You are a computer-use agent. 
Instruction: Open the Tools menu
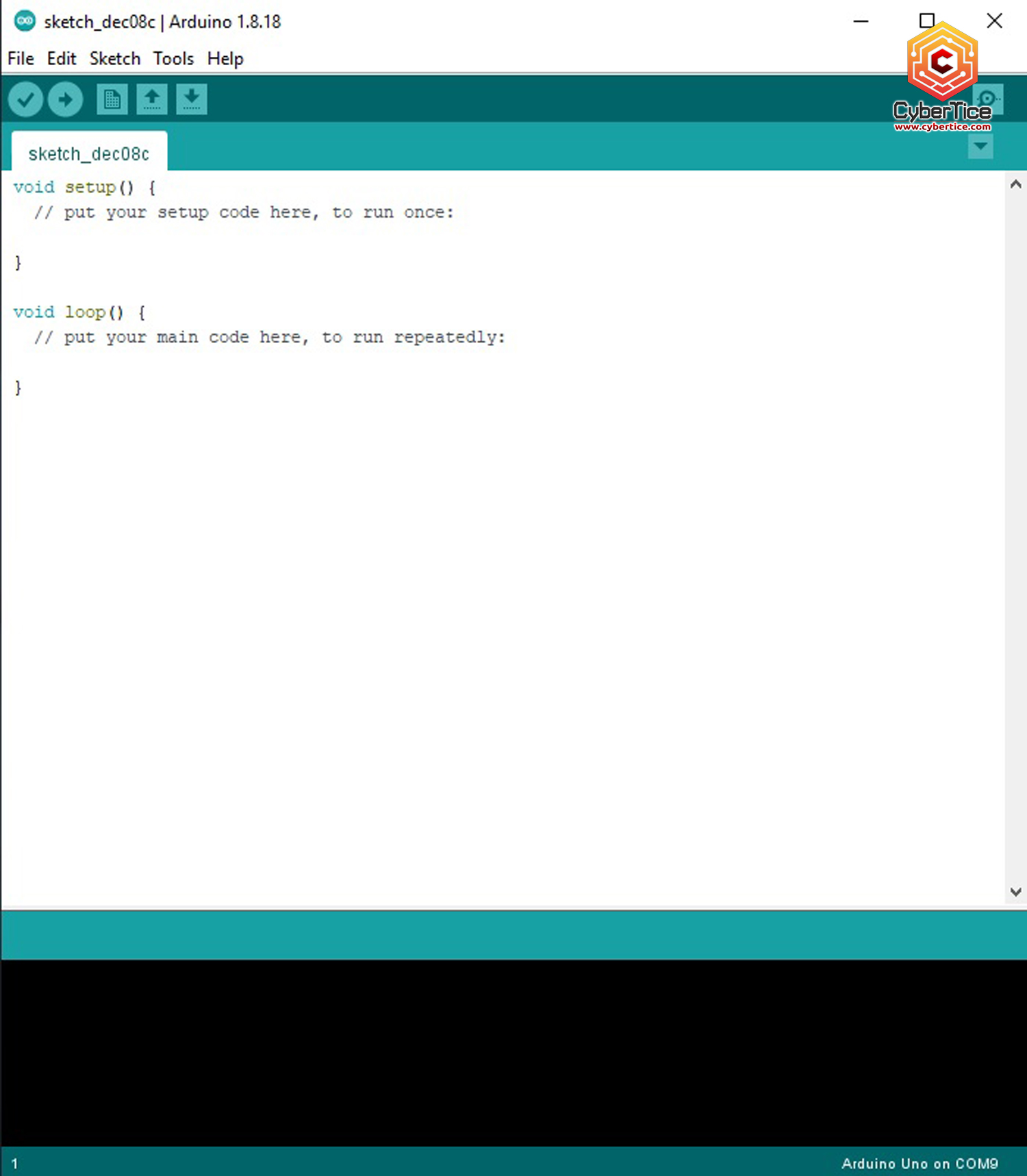pyautogui.click(x=173, y=59)
